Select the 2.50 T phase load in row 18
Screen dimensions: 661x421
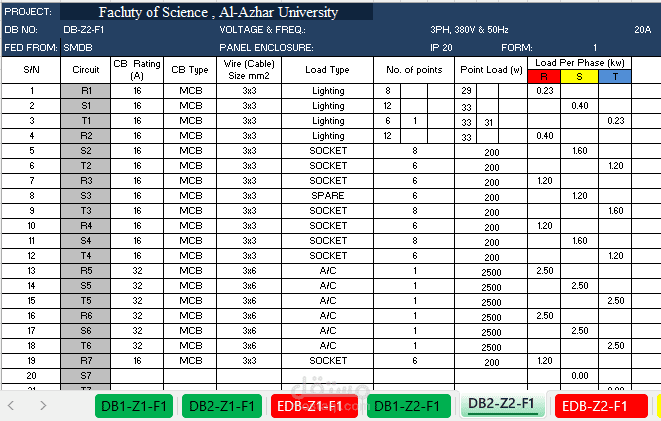[x=615, y=346]
